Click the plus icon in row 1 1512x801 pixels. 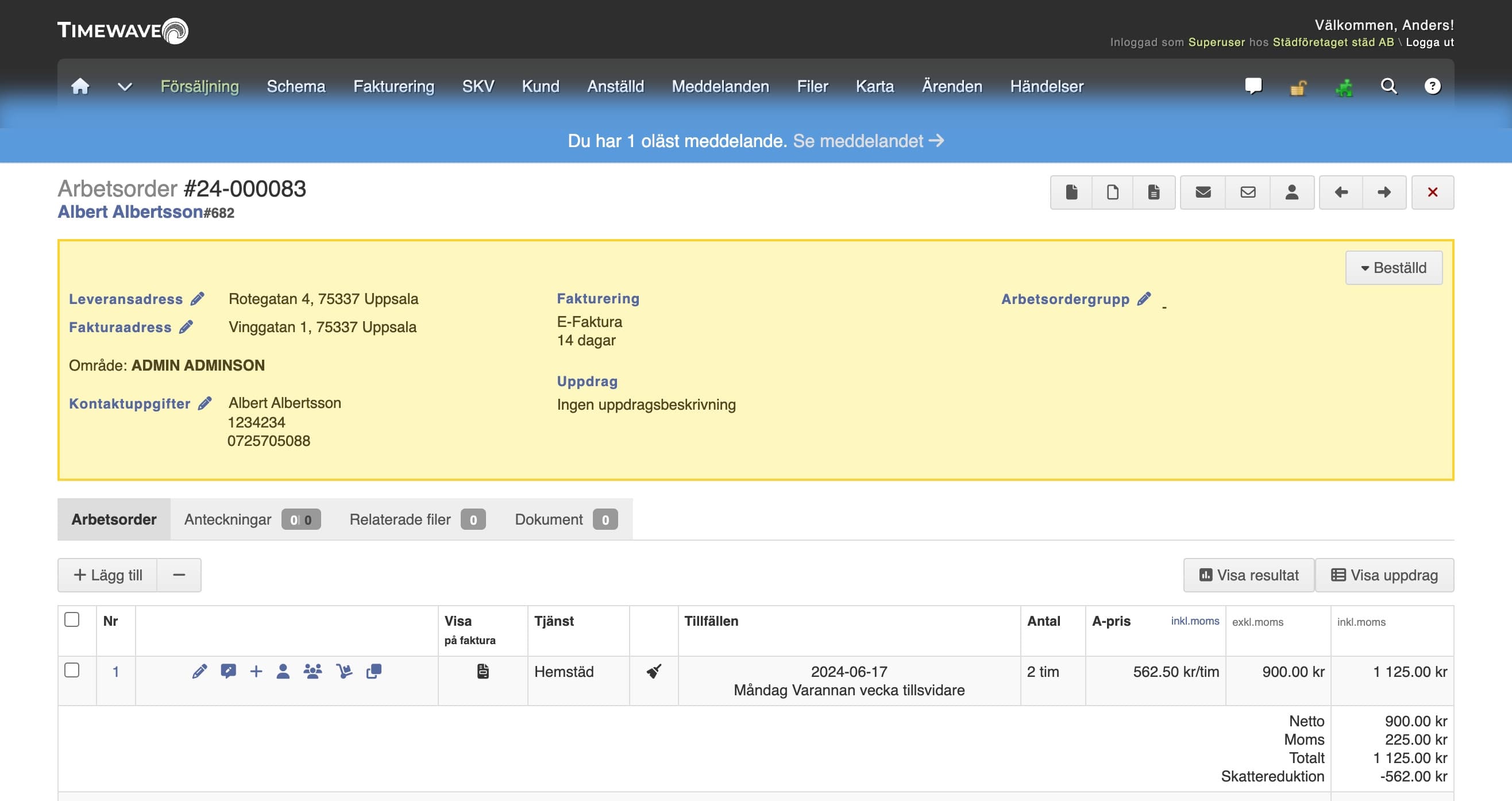(256, 671)
